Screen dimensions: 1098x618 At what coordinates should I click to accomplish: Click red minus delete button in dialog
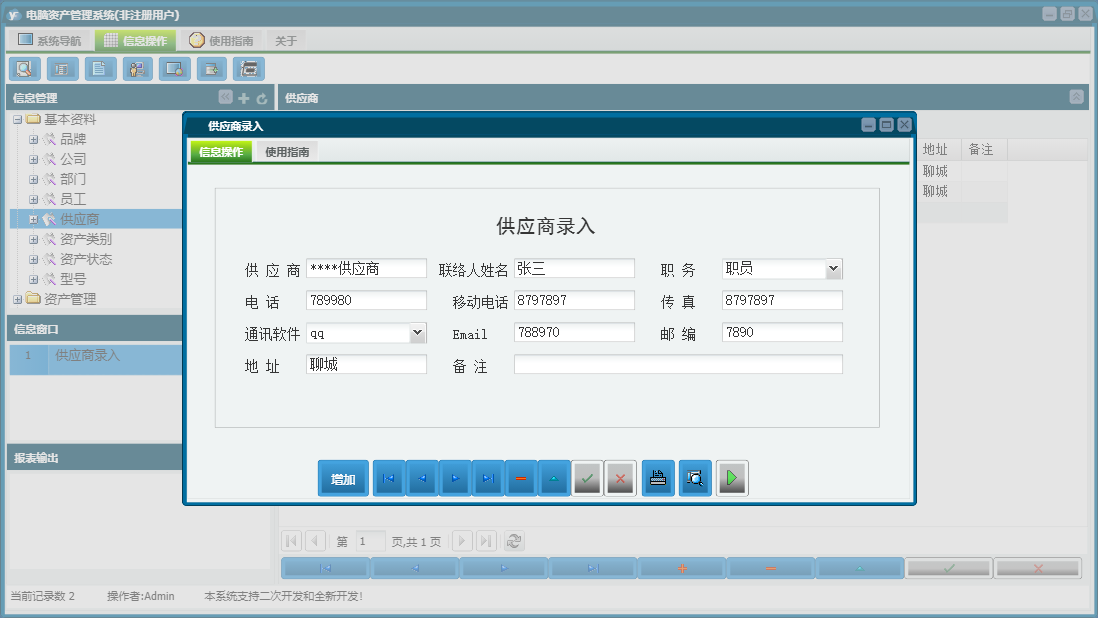[x=521, y=479]
